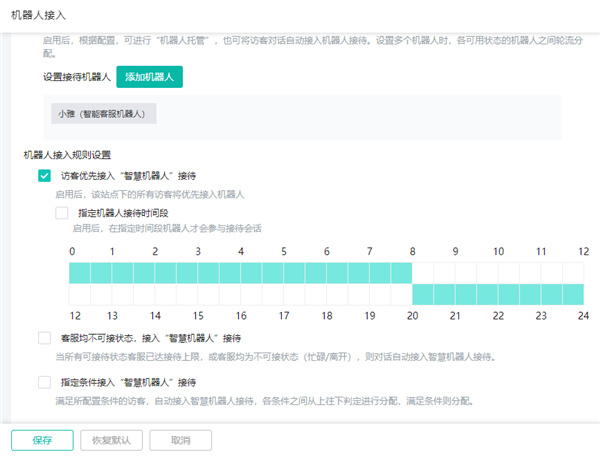The image size is (600, 456).
Task: Click the 添加机器人 button
Action: 150,77
